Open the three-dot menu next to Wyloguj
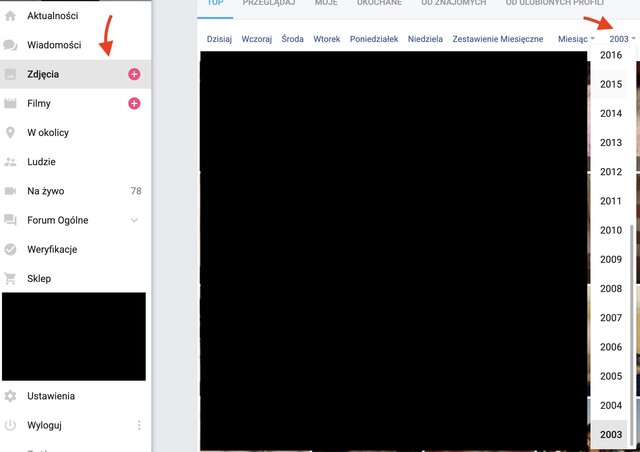The width and height of the screenshot is (640, 452). pyautogui.click(x=139, y=425)
